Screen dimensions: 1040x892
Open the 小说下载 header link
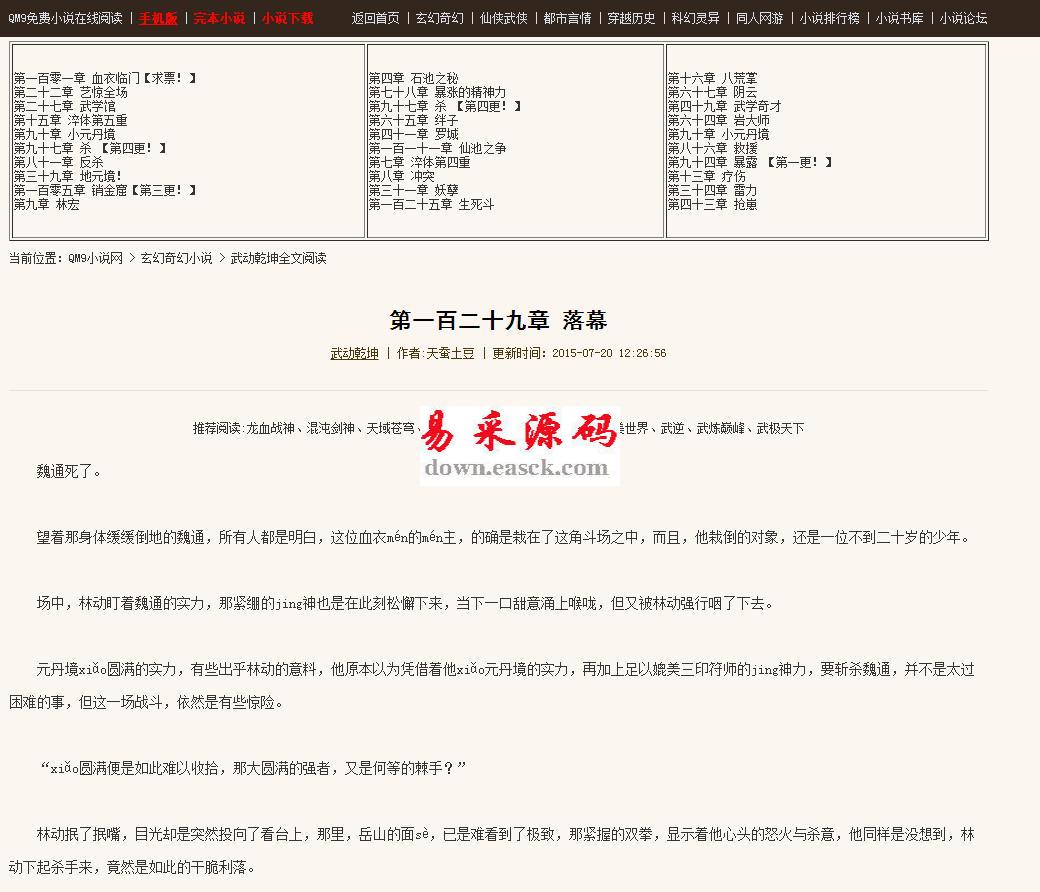[x=287, y=19]
